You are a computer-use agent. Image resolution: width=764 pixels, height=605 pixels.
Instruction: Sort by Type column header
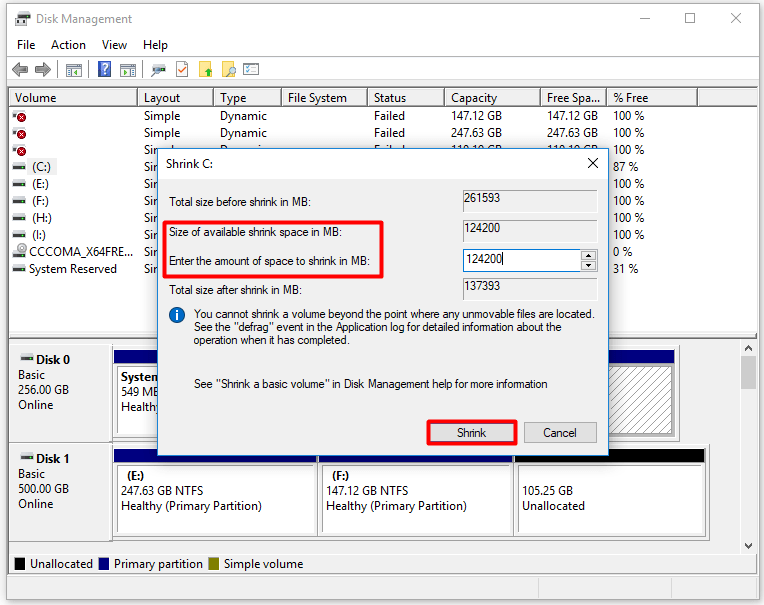point(248,97)
